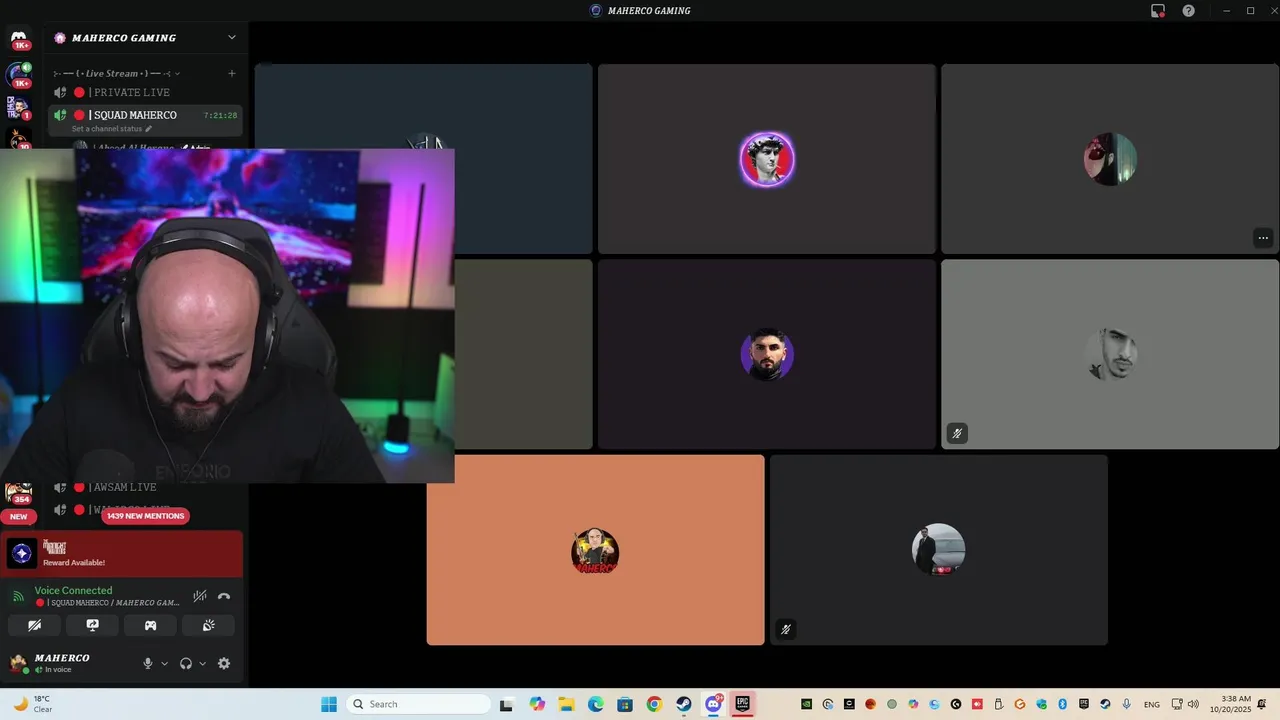Open voice connection signal strength icon
Viewport: 1280px width, 720px height.
18,596
